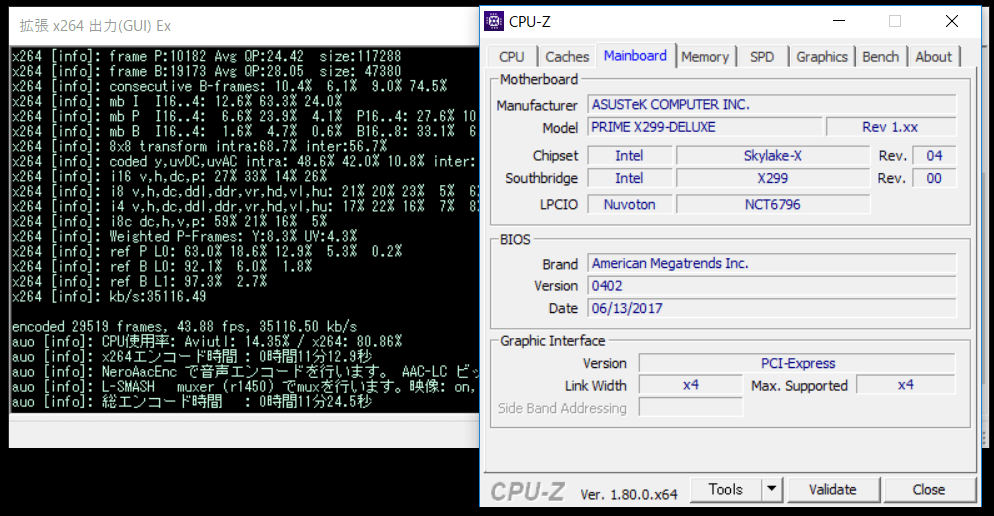Click the Southbridge vendor Intel field
994x516 pixels.
pos(629,179)
